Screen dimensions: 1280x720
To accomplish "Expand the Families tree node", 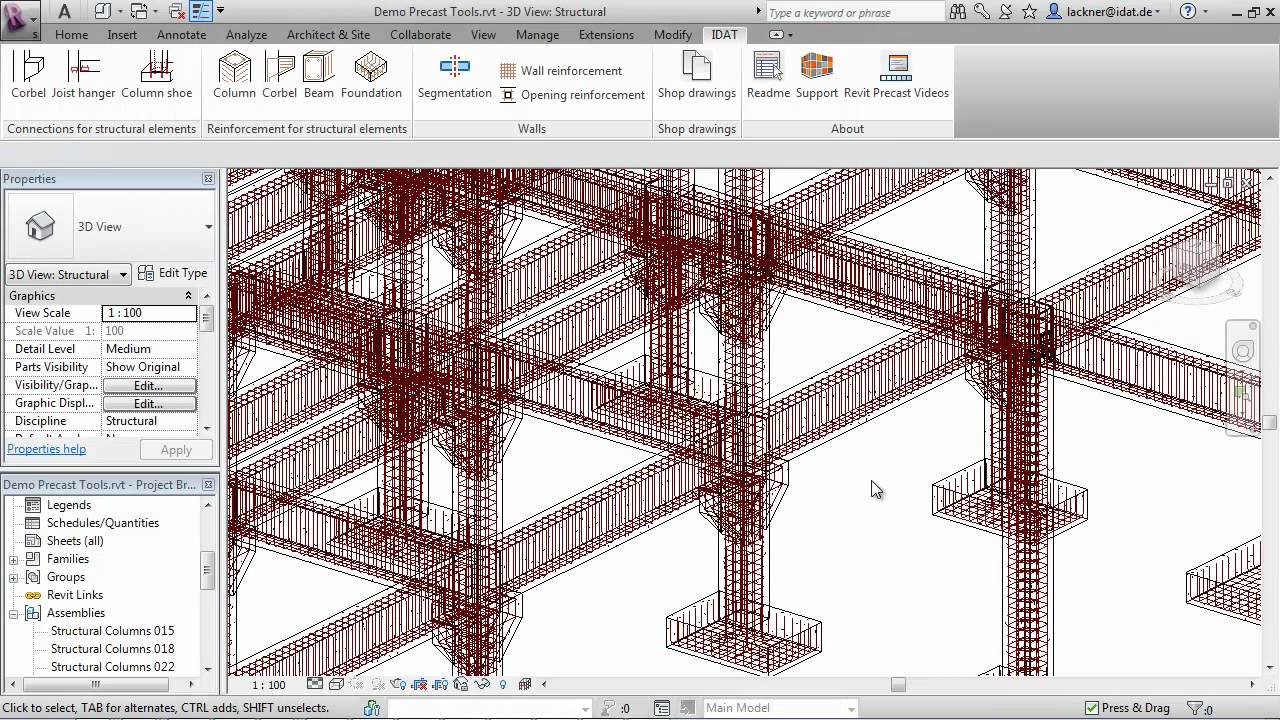I will pos(14,559).
